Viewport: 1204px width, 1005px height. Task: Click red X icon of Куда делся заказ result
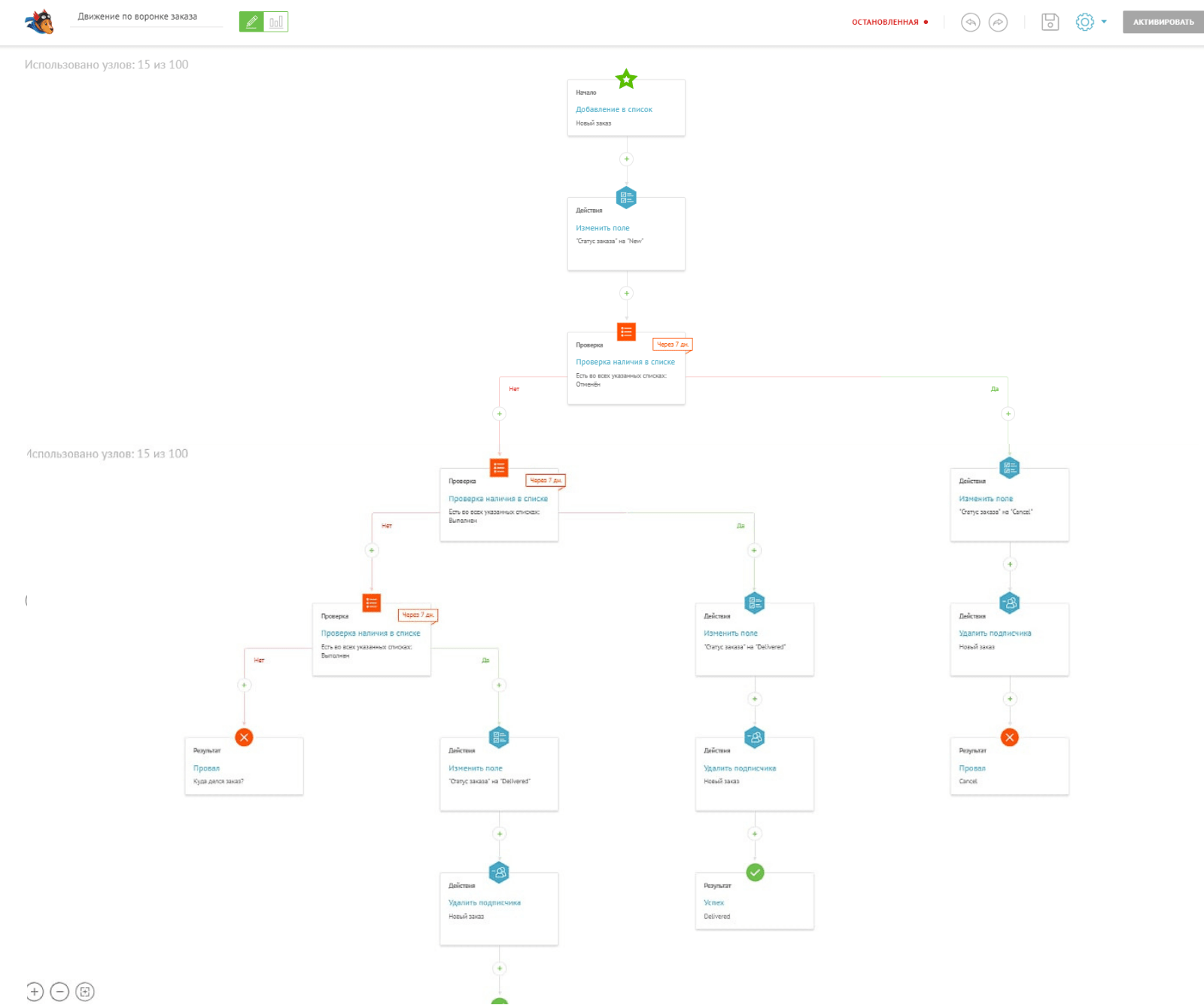tap(244, 737)
